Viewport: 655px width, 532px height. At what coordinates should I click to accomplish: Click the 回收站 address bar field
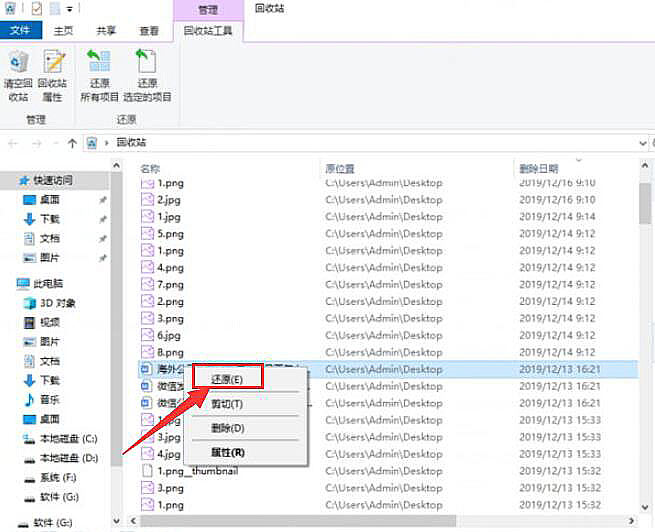pyautogui.click(x=359, y=143)
